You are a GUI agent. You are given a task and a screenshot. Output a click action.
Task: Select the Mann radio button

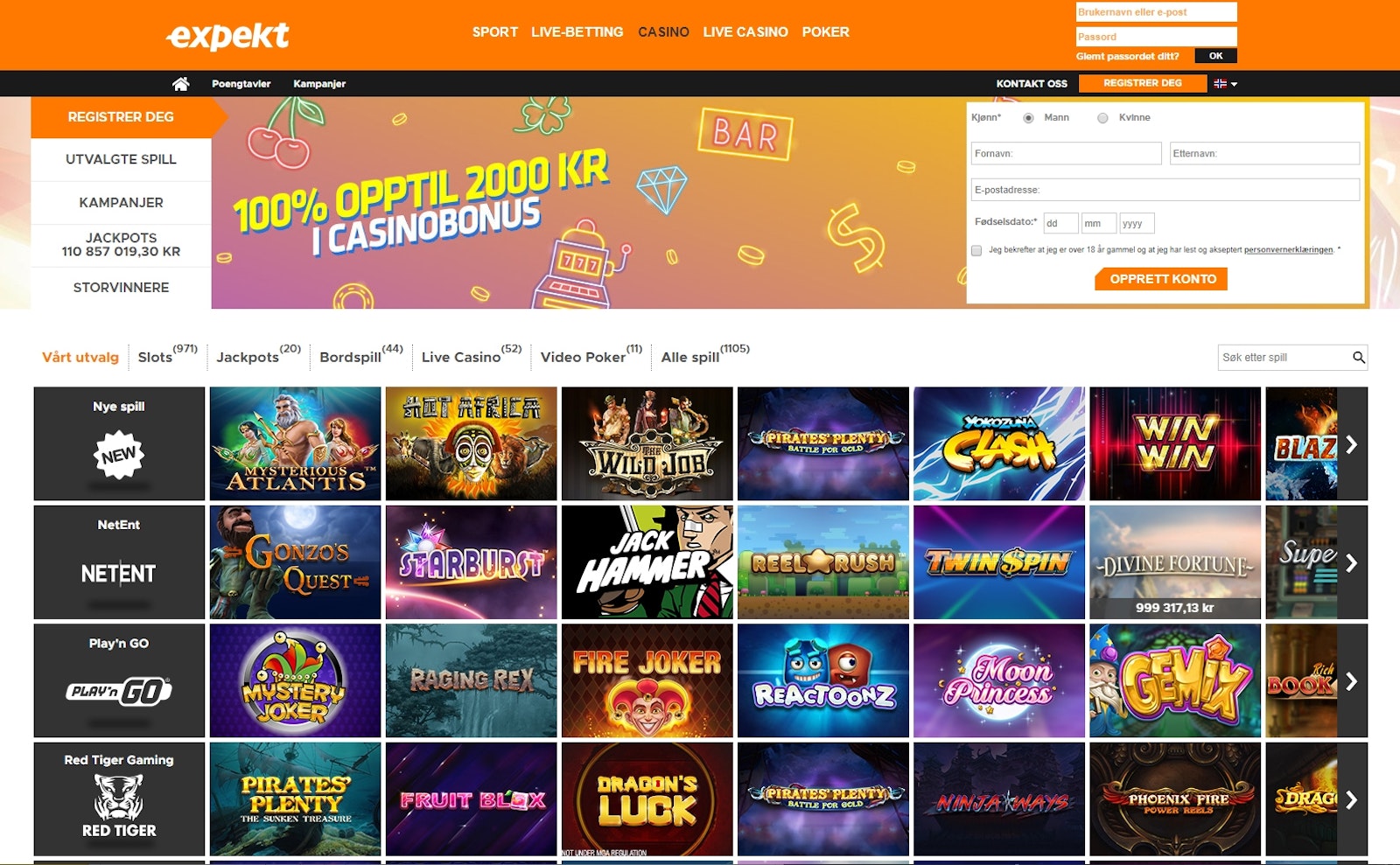coord(1028,118)
